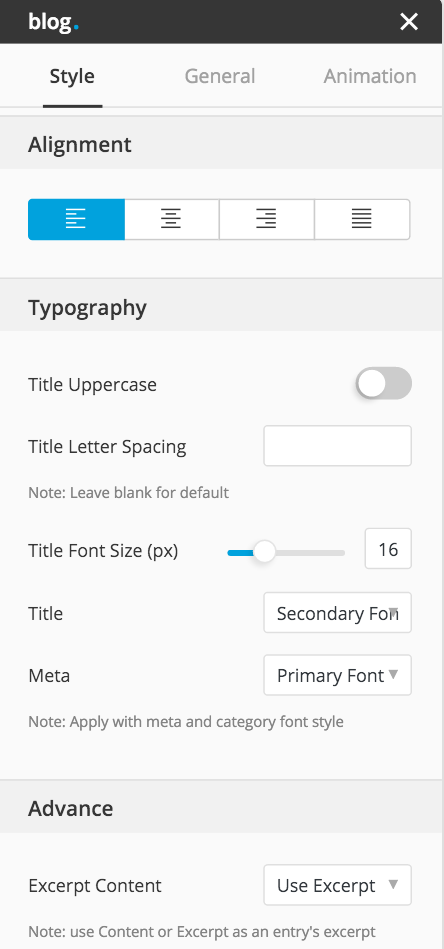Select right text alignment icon

click(266, 219)
